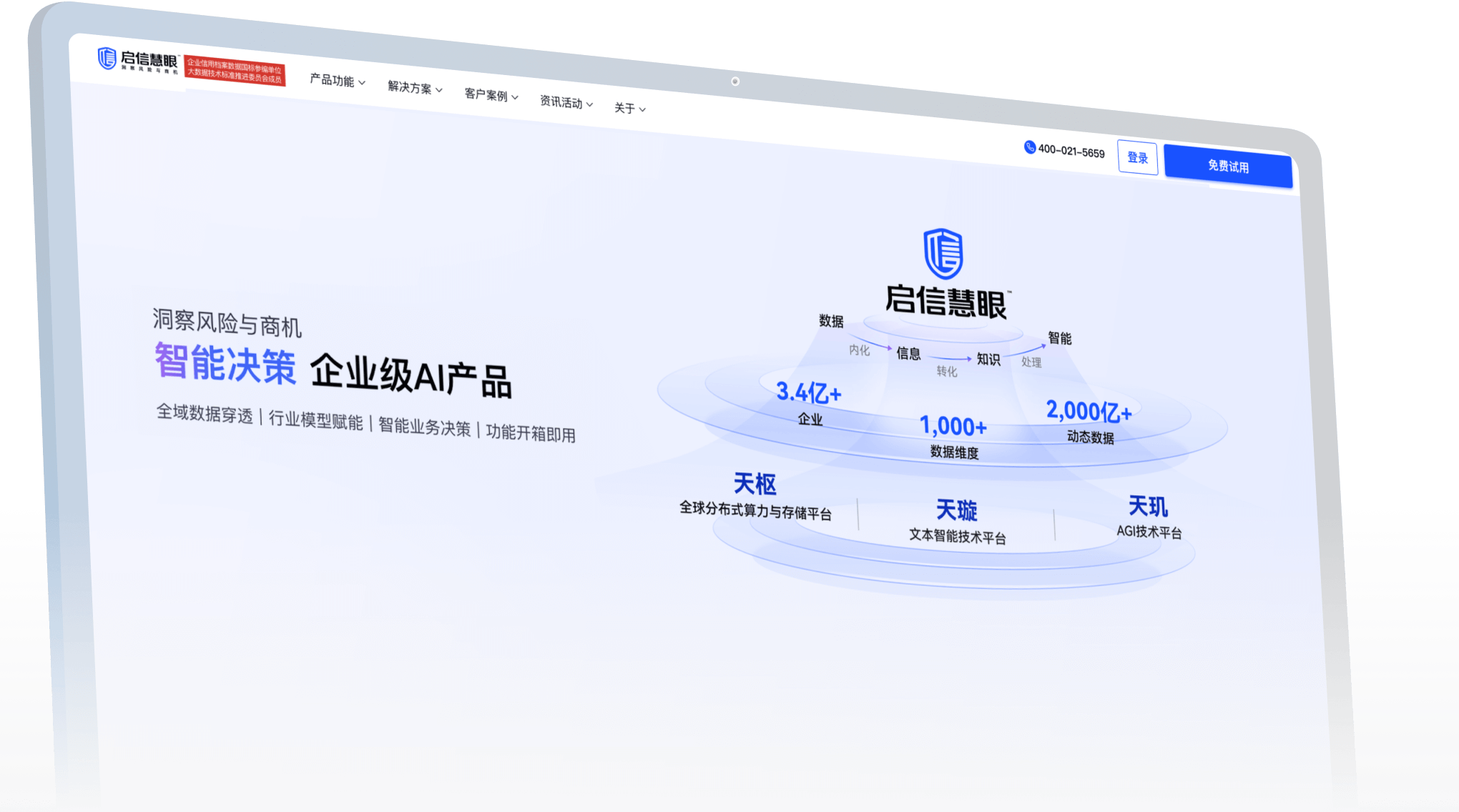This screenshot has width=1459, height=812.
Task: Click the blue 免费试用 button
Action: click(x=1228, y=167)
